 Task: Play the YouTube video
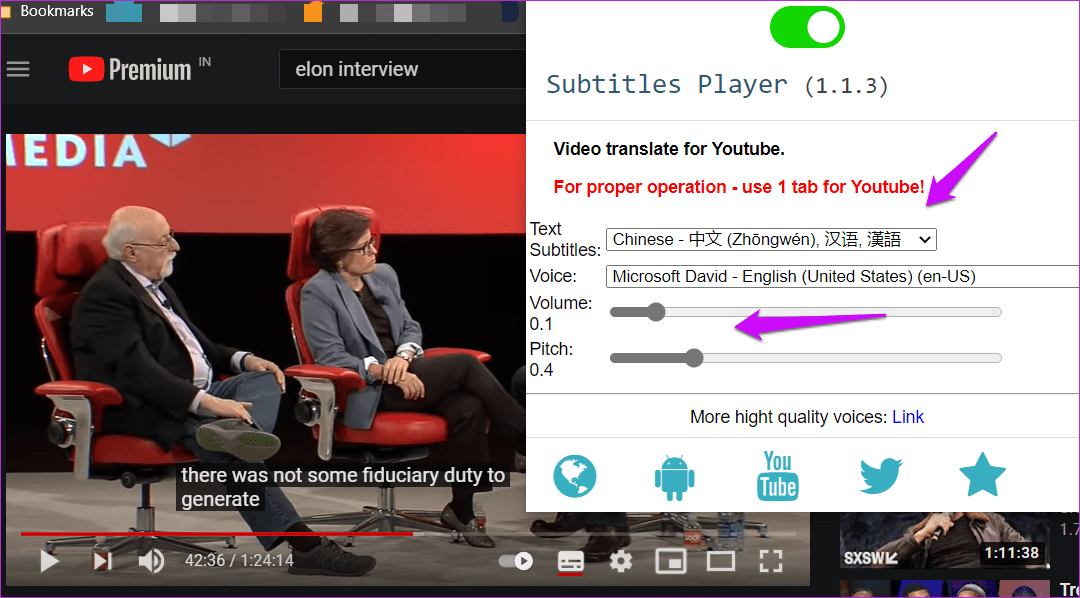coord(49,561)
